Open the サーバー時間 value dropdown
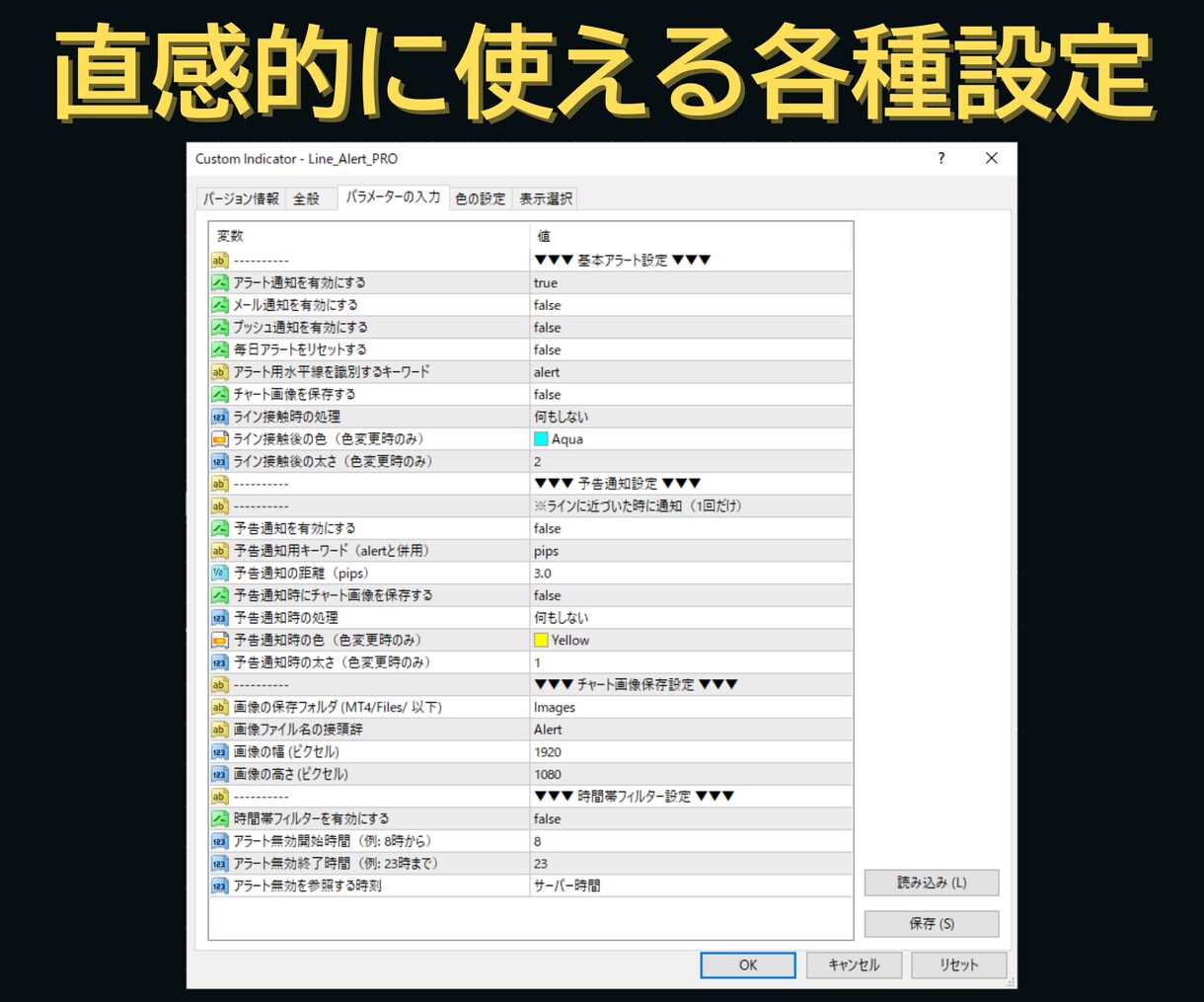The height and width of the screenshot is (1002, 1204). pyautogui.click(x=691, y=886)
